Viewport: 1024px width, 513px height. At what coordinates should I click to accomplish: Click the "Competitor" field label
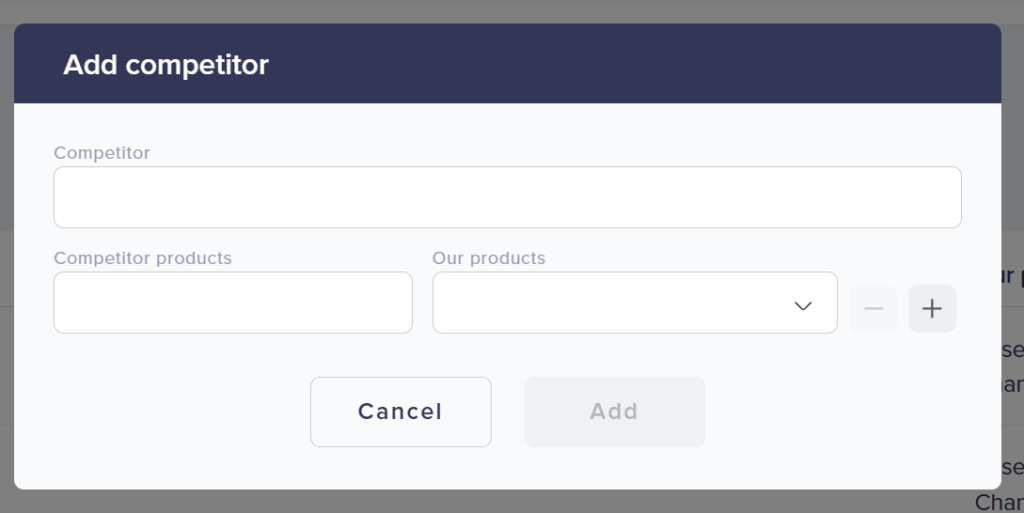(102, 153)
